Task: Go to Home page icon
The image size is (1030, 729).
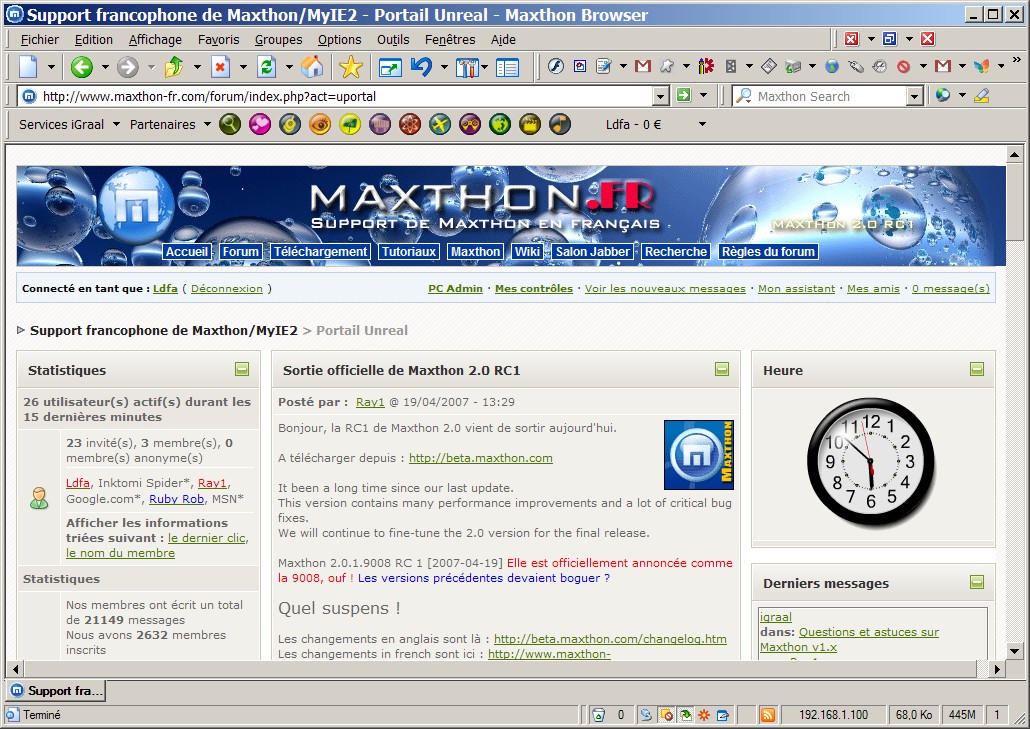Action: (312, 66)
